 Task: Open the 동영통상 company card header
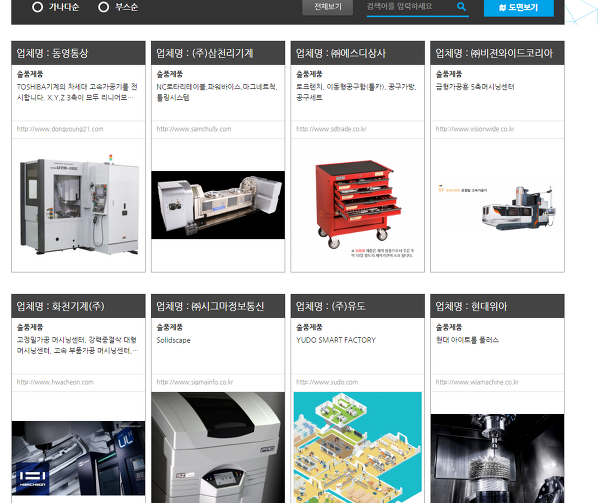pyautogui.click(x=78, y=53)
